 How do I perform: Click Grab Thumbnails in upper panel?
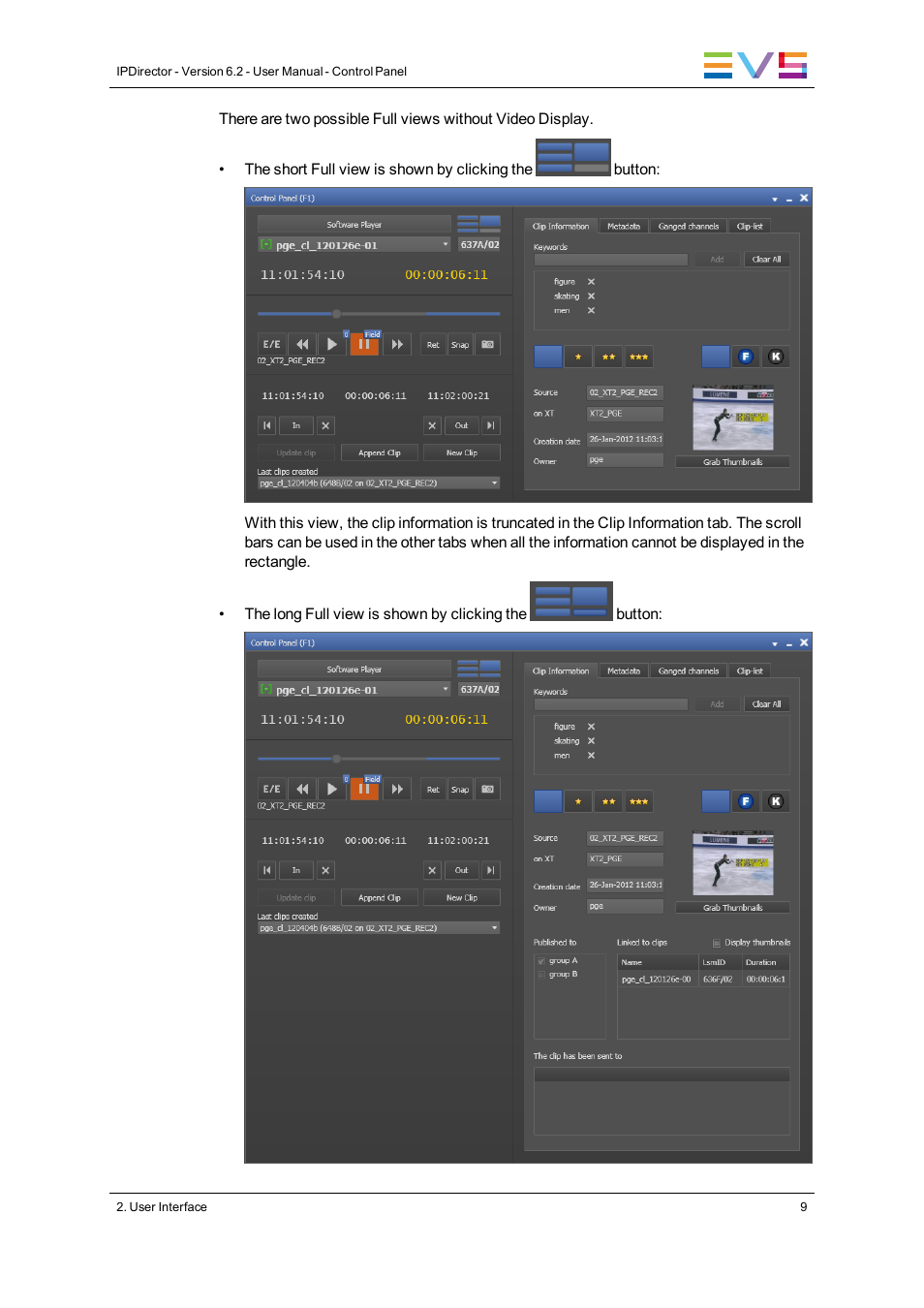pyautogui.click(x=733, y=462)
